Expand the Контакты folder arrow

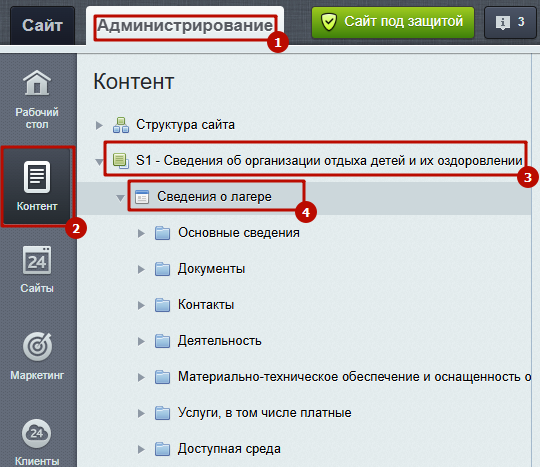(141, 305)
